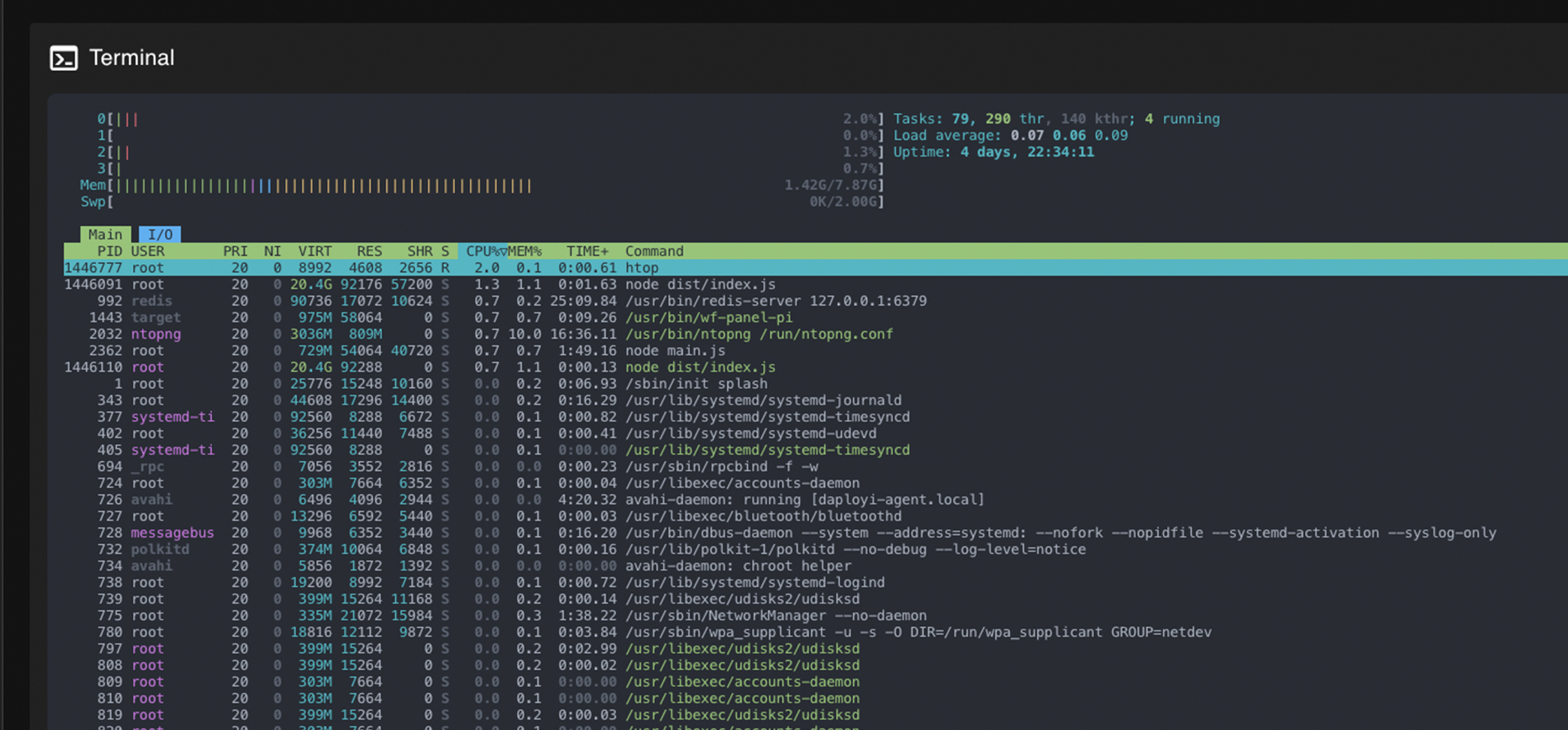Sort by the NI column header
Viewport: 1568px width, 730px height.
point(272,251)
